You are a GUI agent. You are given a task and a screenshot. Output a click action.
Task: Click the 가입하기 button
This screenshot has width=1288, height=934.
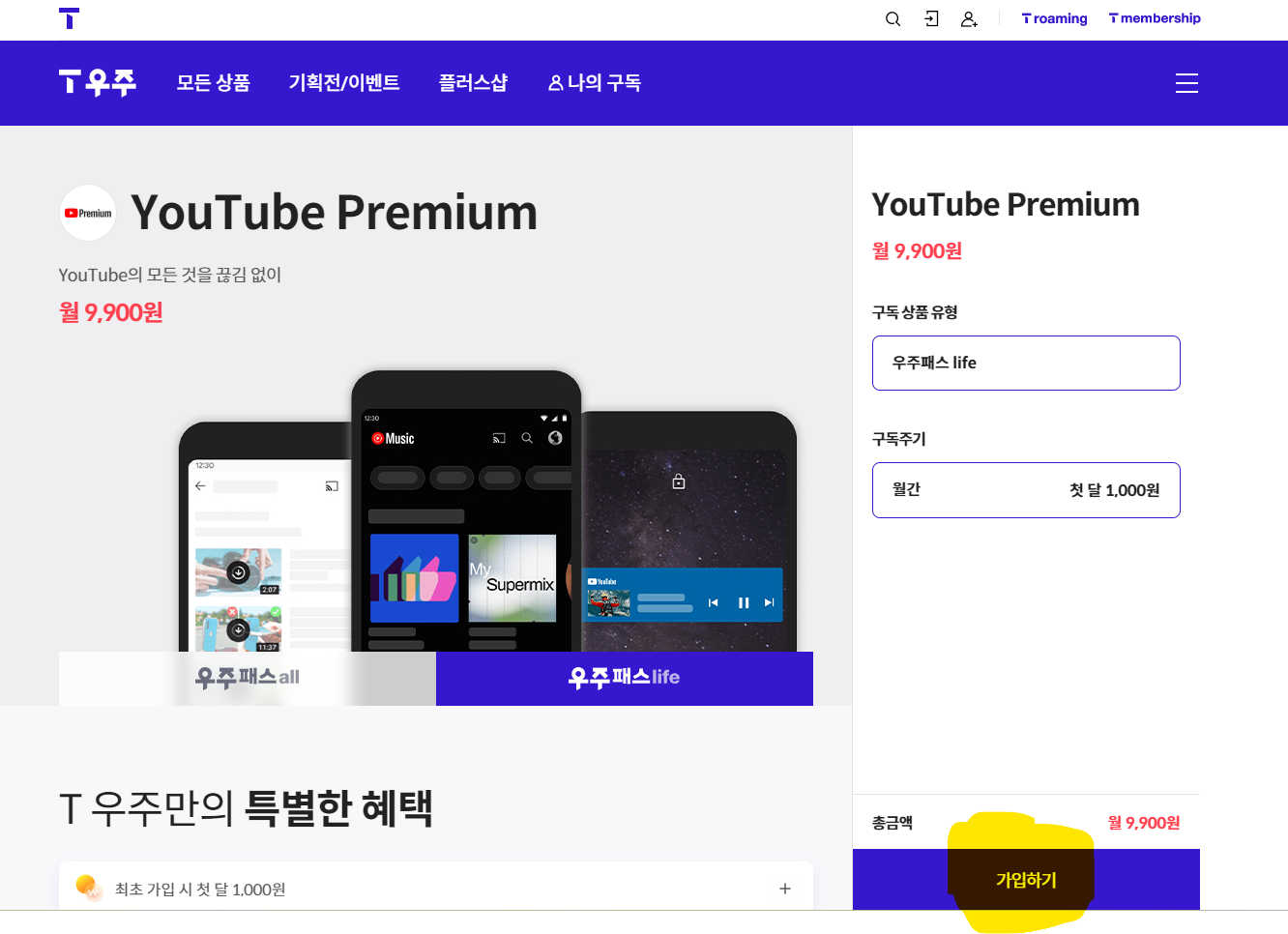(x=1026, y=880)
